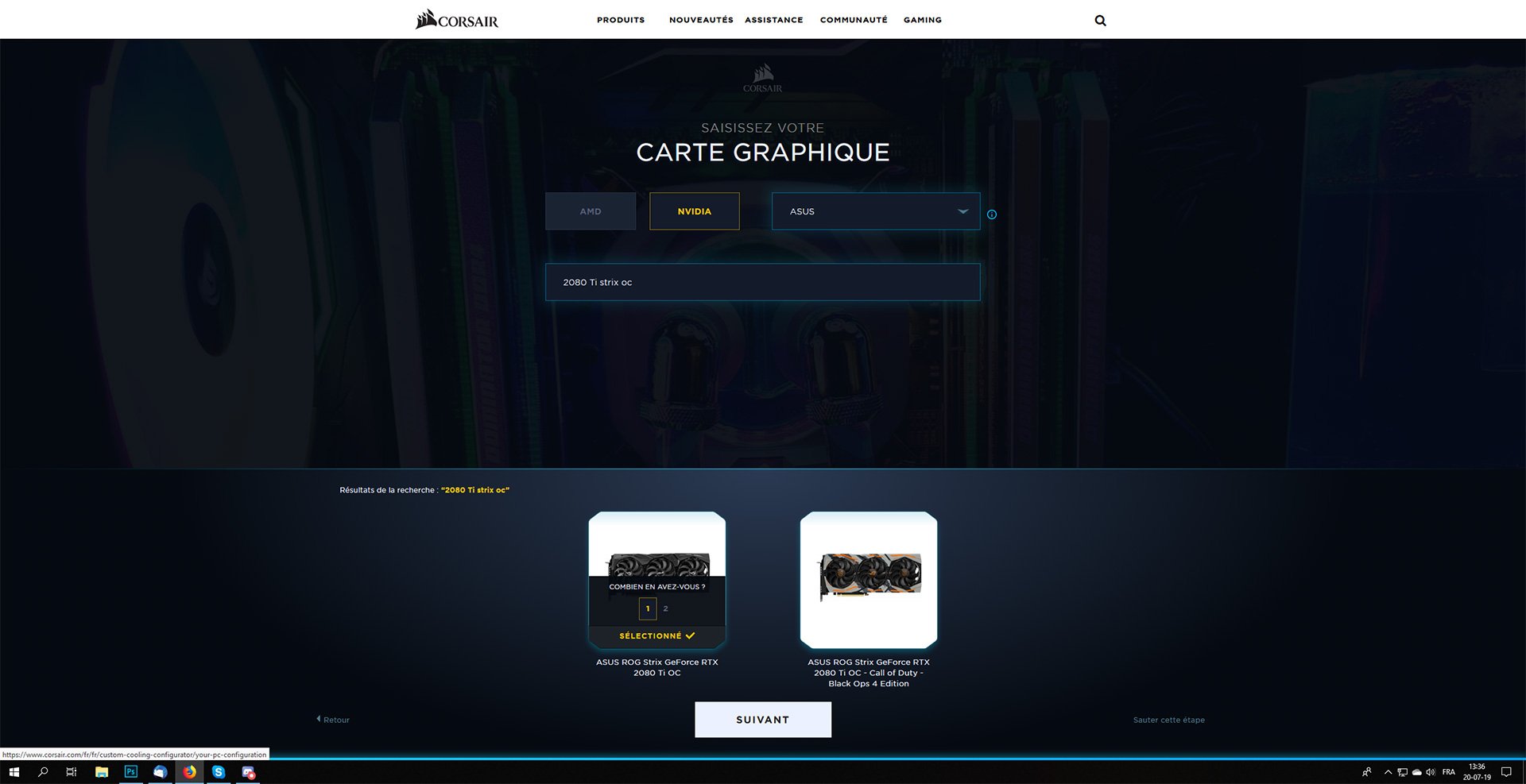
Task: Open the site search magnifier icon
Action: coord(1100,21)
